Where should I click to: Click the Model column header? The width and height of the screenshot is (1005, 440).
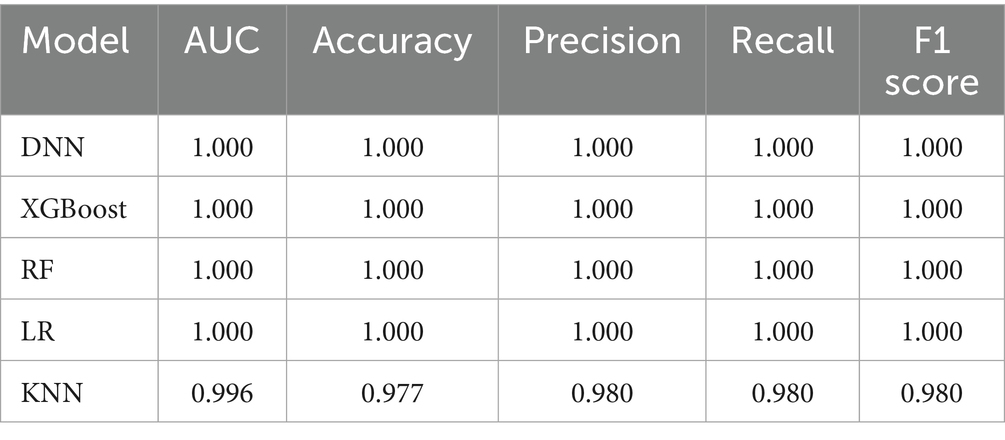75,41
